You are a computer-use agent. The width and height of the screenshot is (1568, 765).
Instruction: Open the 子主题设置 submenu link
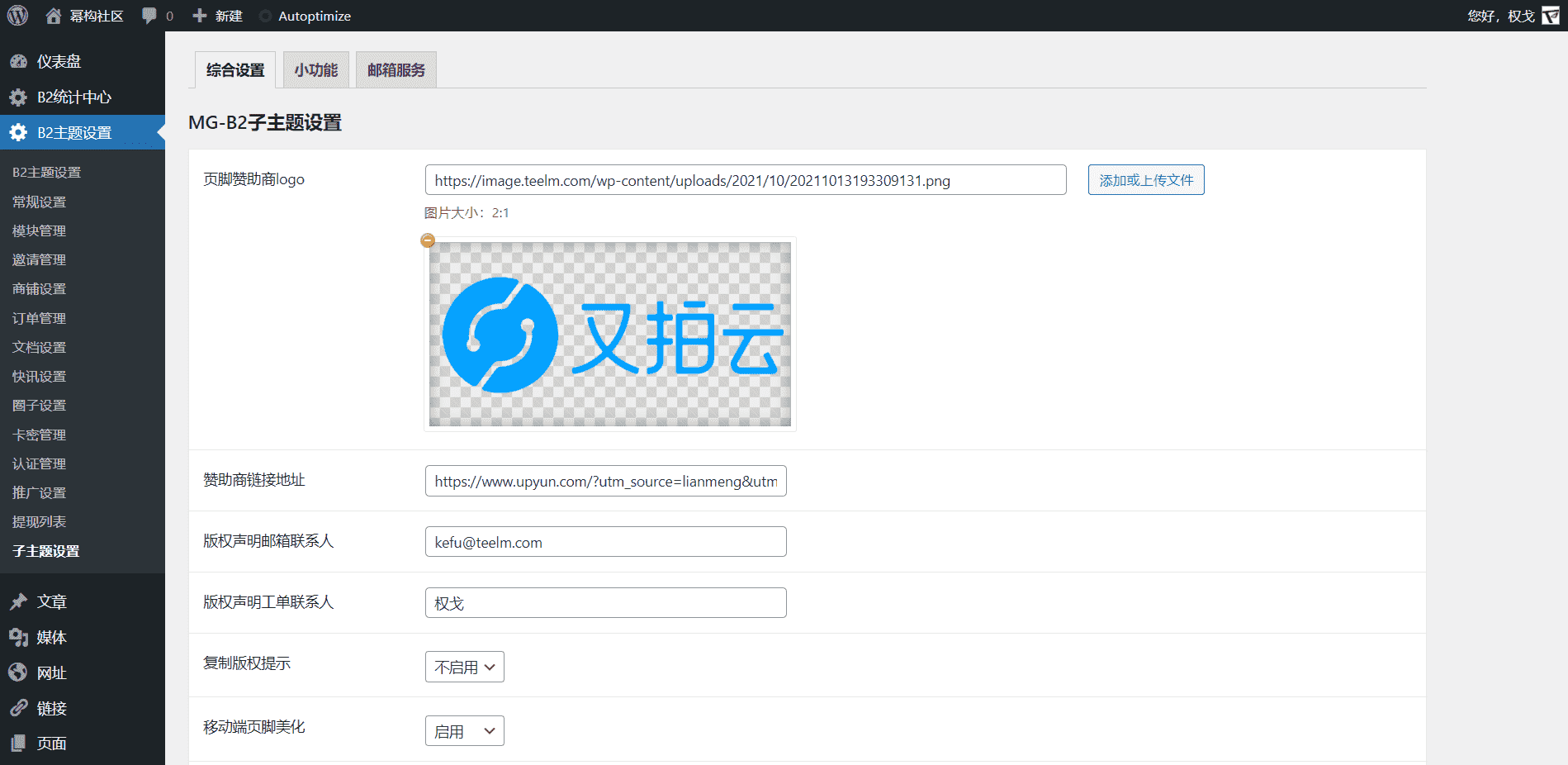click(45, 551)
